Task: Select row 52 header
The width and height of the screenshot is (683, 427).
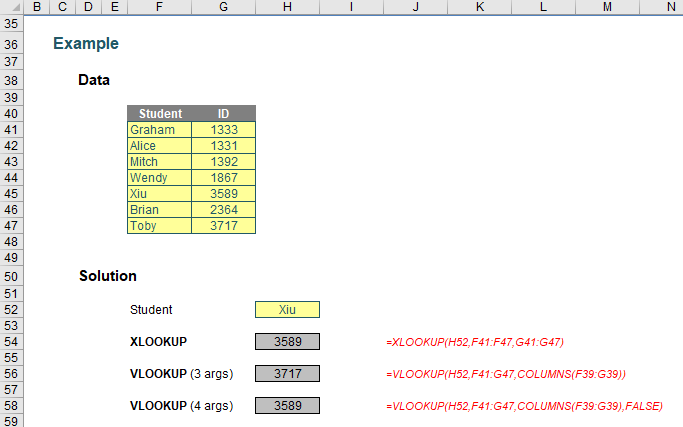Action: coord(12,310)
